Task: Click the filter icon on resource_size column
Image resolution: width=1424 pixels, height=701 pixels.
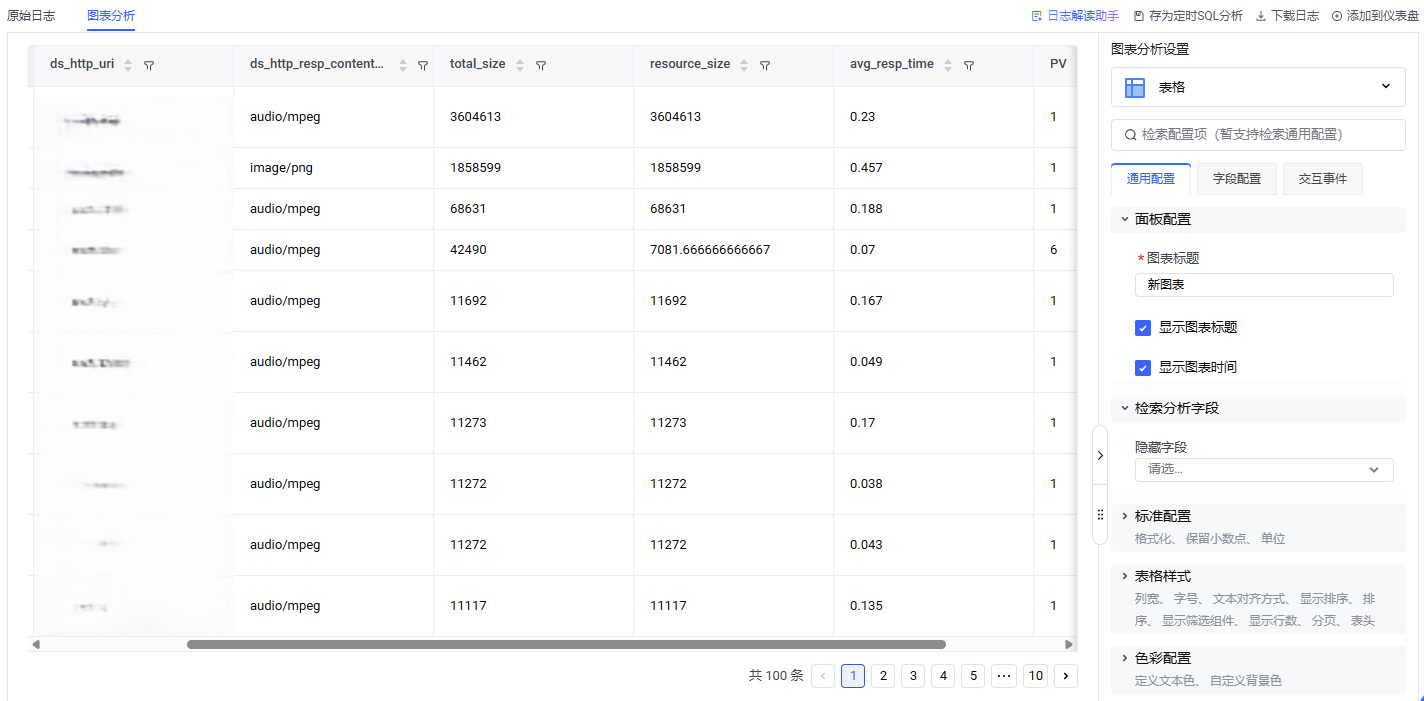Action: pos(765,65)
